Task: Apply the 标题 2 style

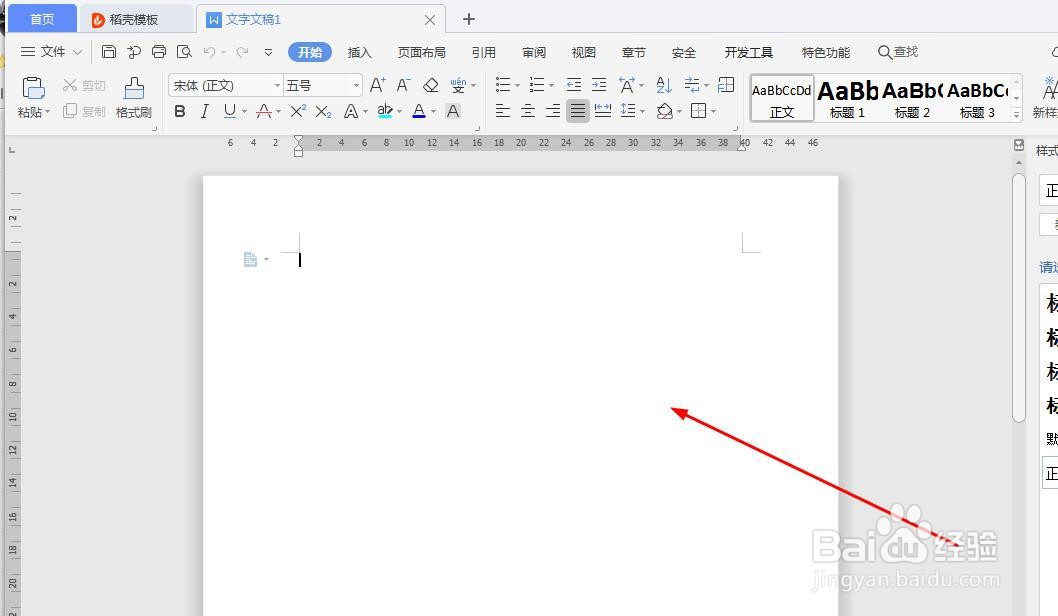Action: [x=912, y=99]
